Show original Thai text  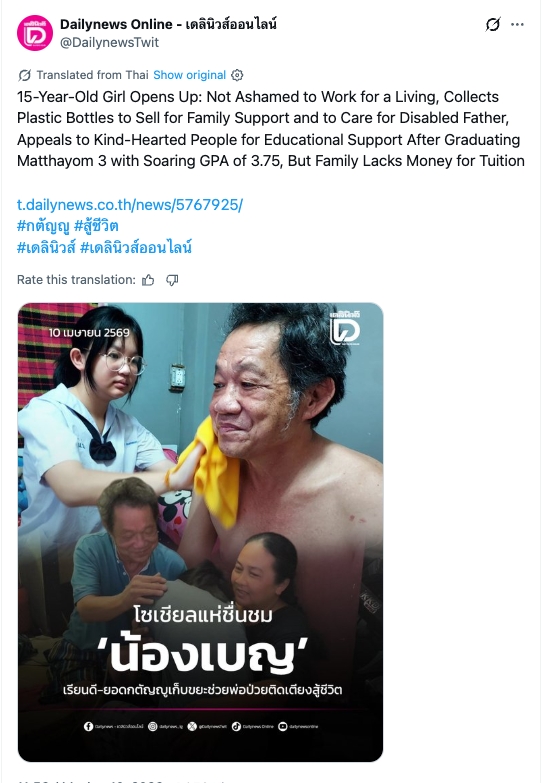(x=189, y=75)
